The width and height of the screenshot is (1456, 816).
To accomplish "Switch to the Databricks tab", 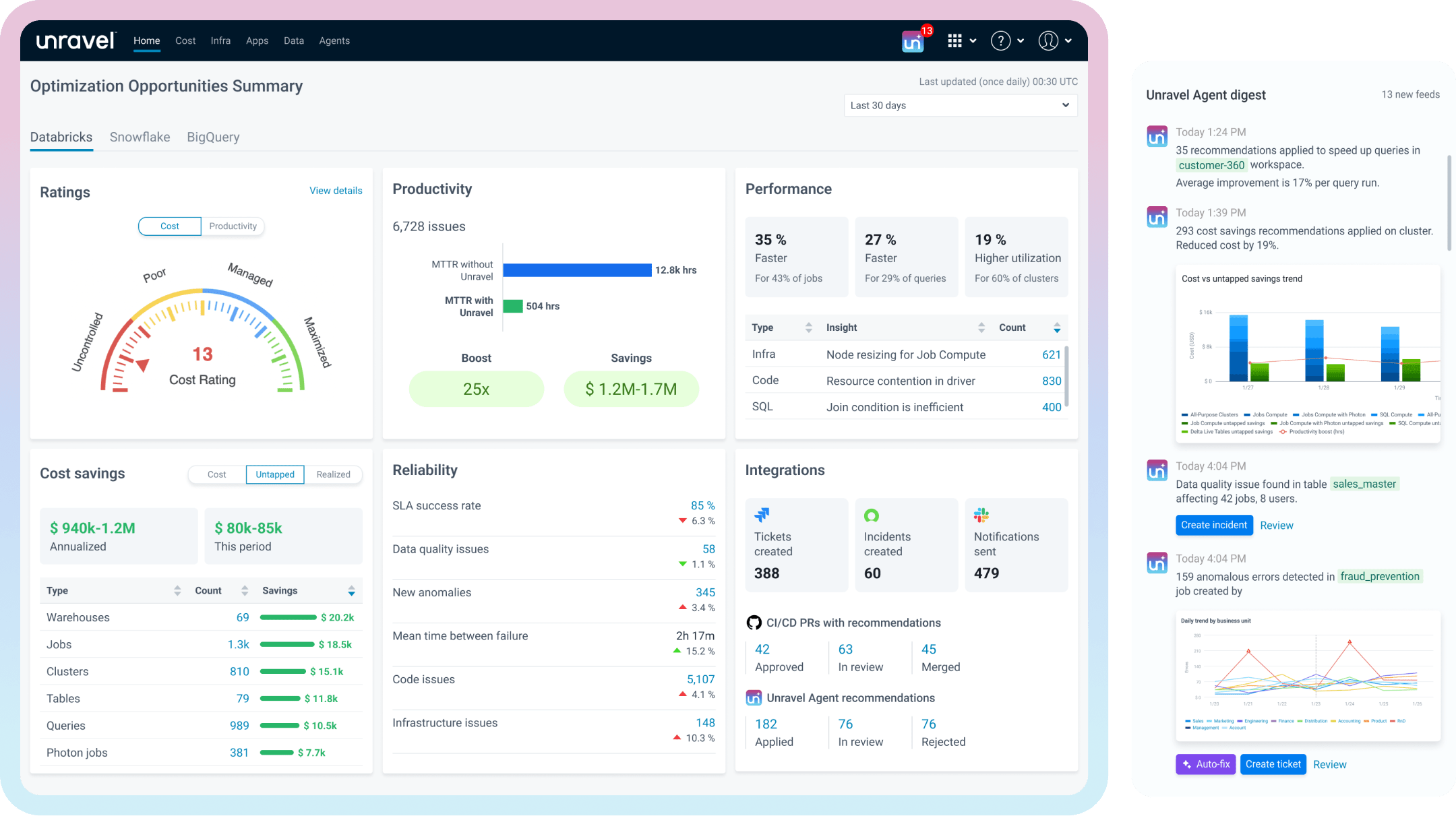I will [61, 137].
